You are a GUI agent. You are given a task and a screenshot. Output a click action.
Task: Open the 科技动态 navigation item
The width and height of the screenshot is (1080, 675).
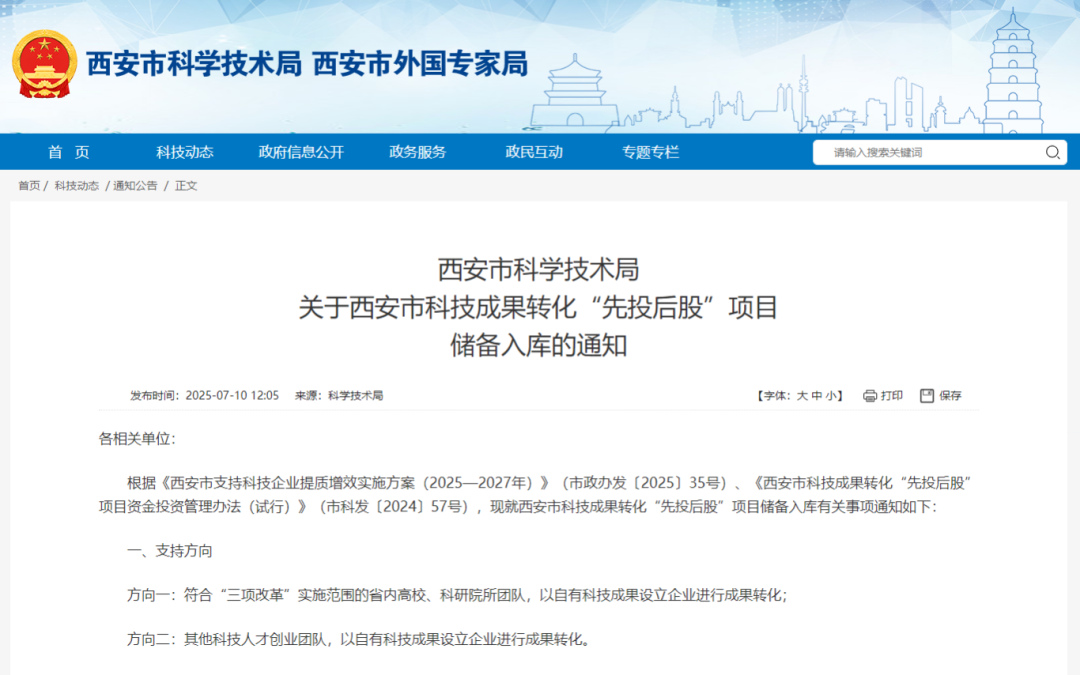click(x=185, y=152)
